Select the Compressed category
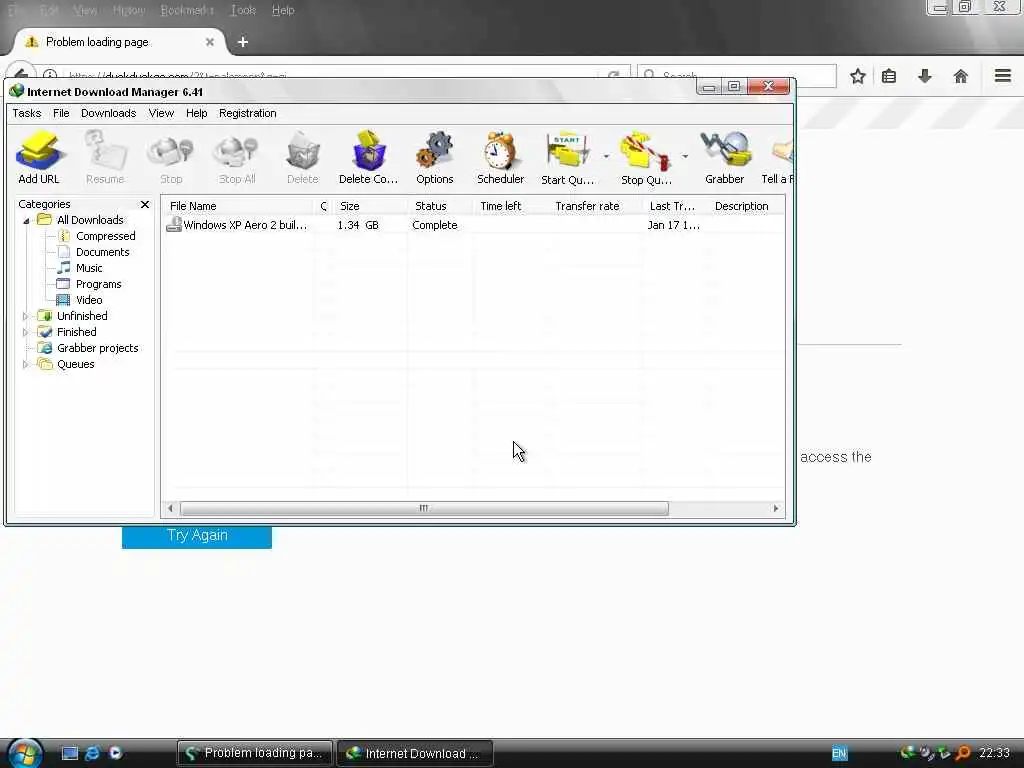The image size is (1024, 768). (x=105, y=236)
